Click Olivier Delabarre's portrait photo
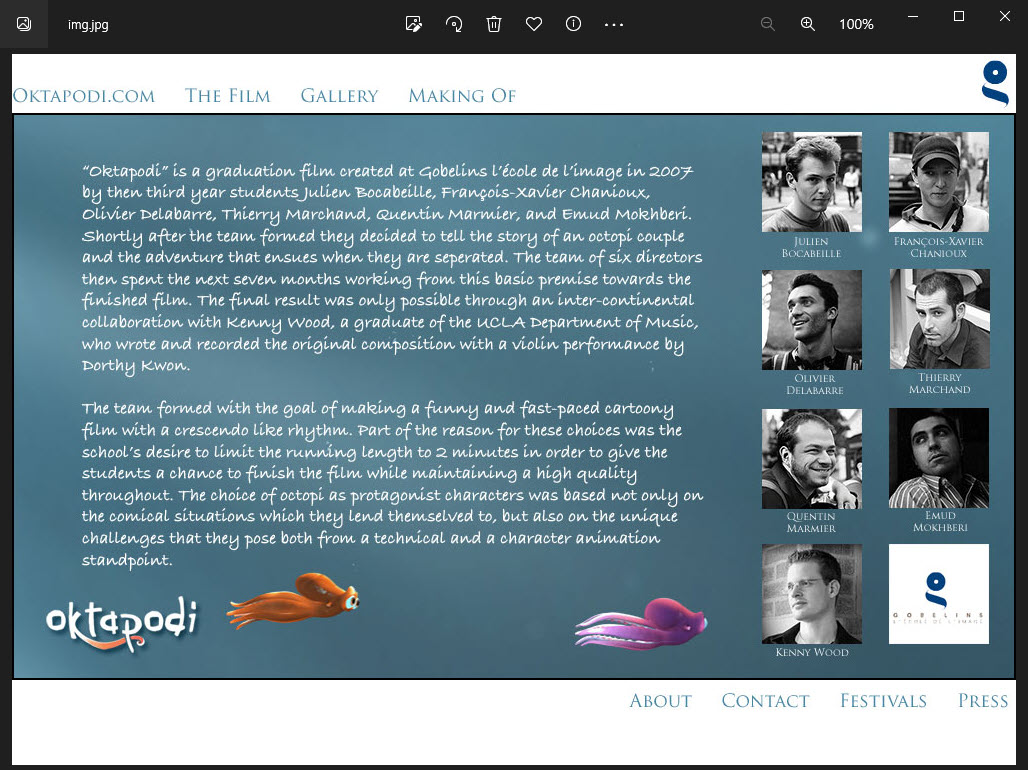 click(x=812, y=319)
